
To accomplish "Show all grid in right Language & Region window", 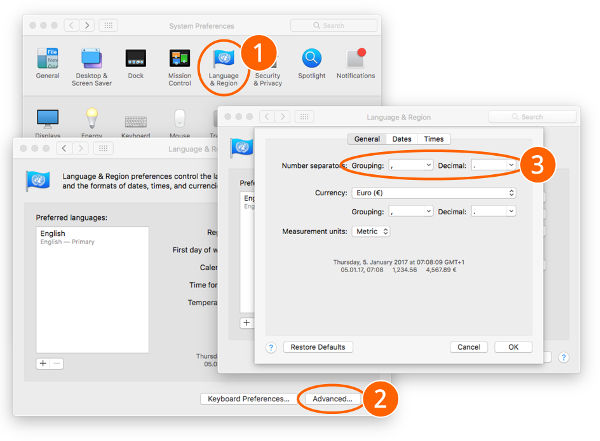I will point(304,116).
